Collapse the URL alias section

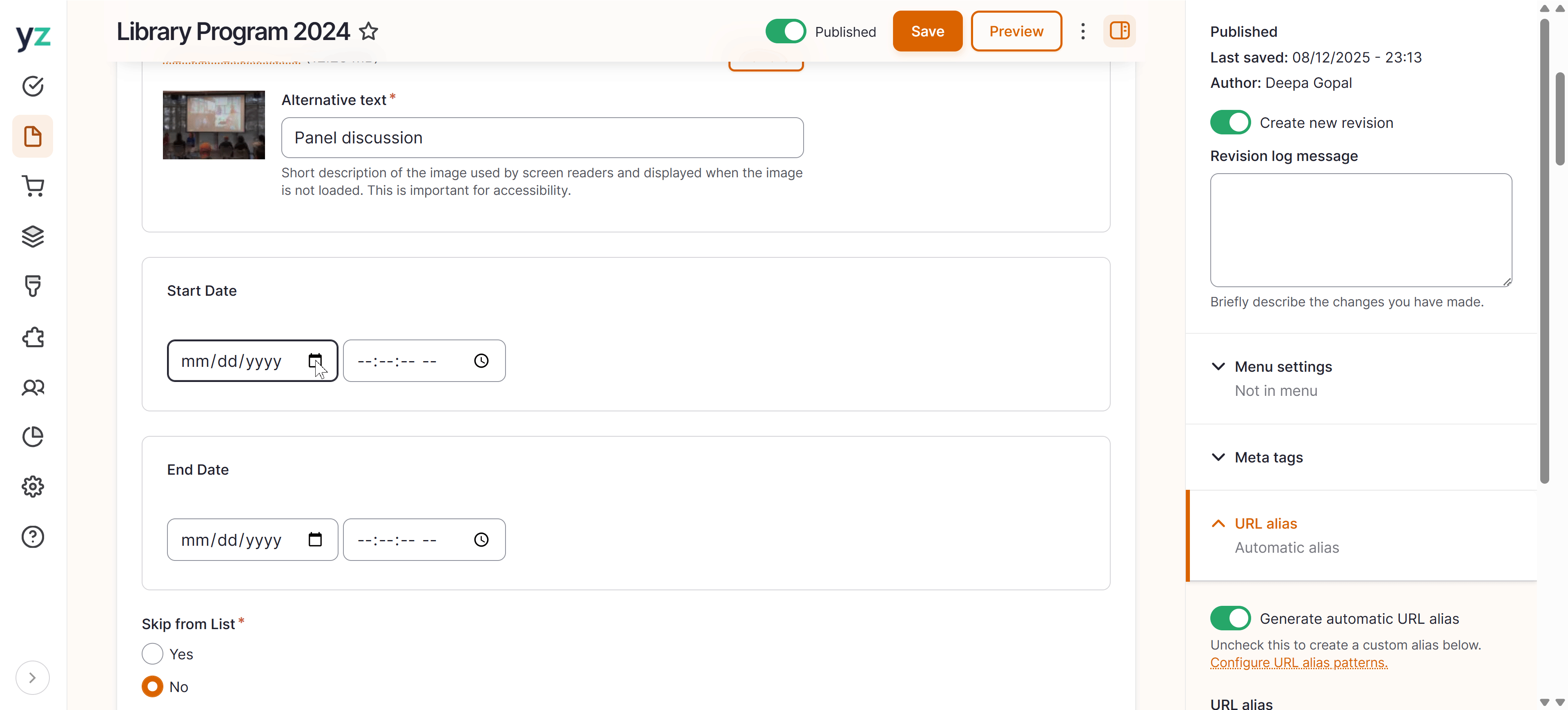click(1265, 524)
